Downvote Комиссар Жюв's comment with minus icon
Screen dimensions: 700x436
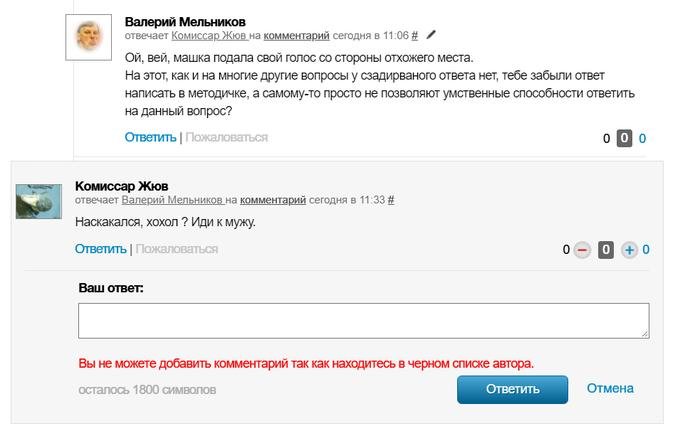click(582, 250)
